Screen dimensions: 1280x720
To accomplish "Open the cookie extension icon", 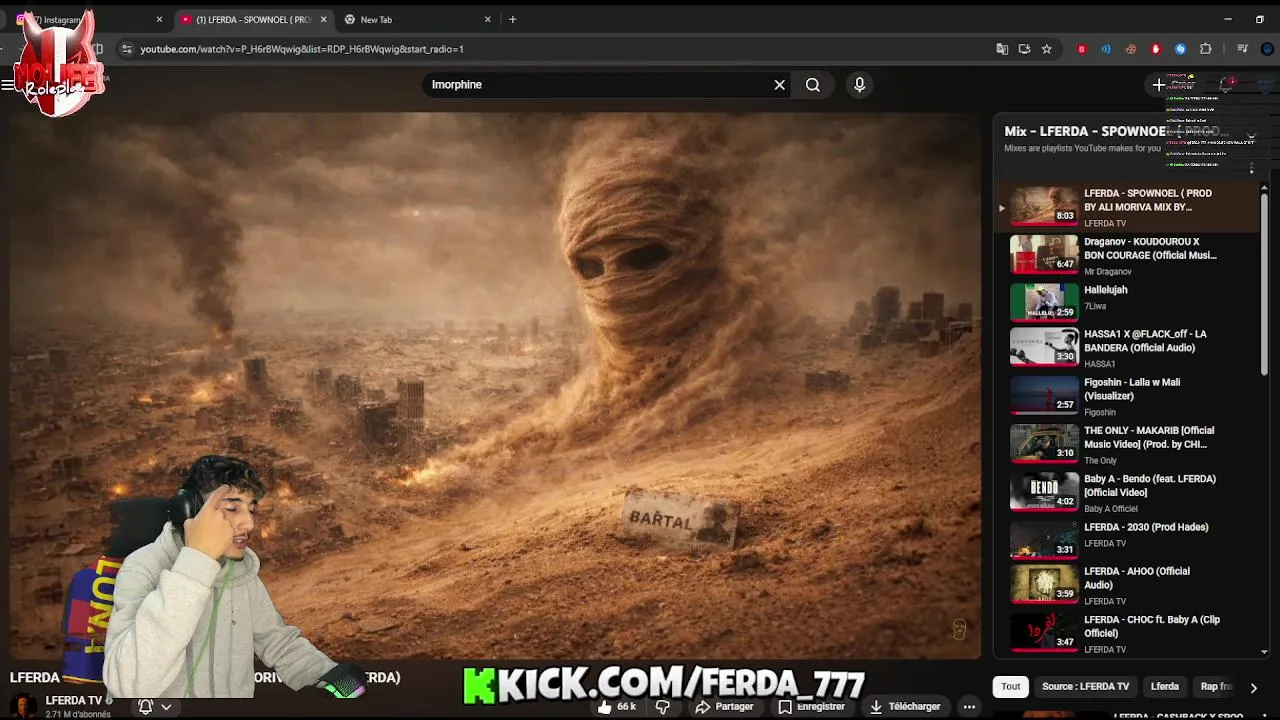I will point(1131,48).
